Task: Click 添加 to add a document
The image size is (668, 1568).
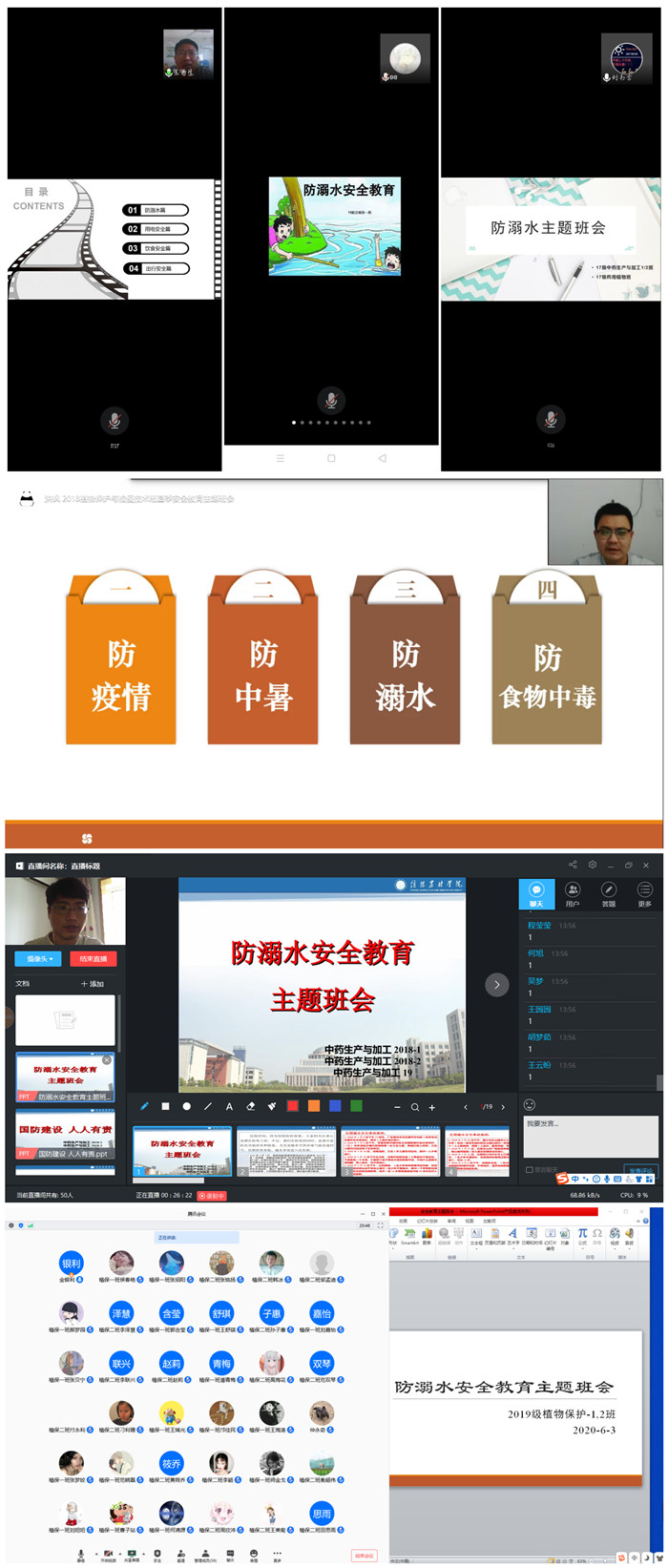Action: tap(93, 983)
